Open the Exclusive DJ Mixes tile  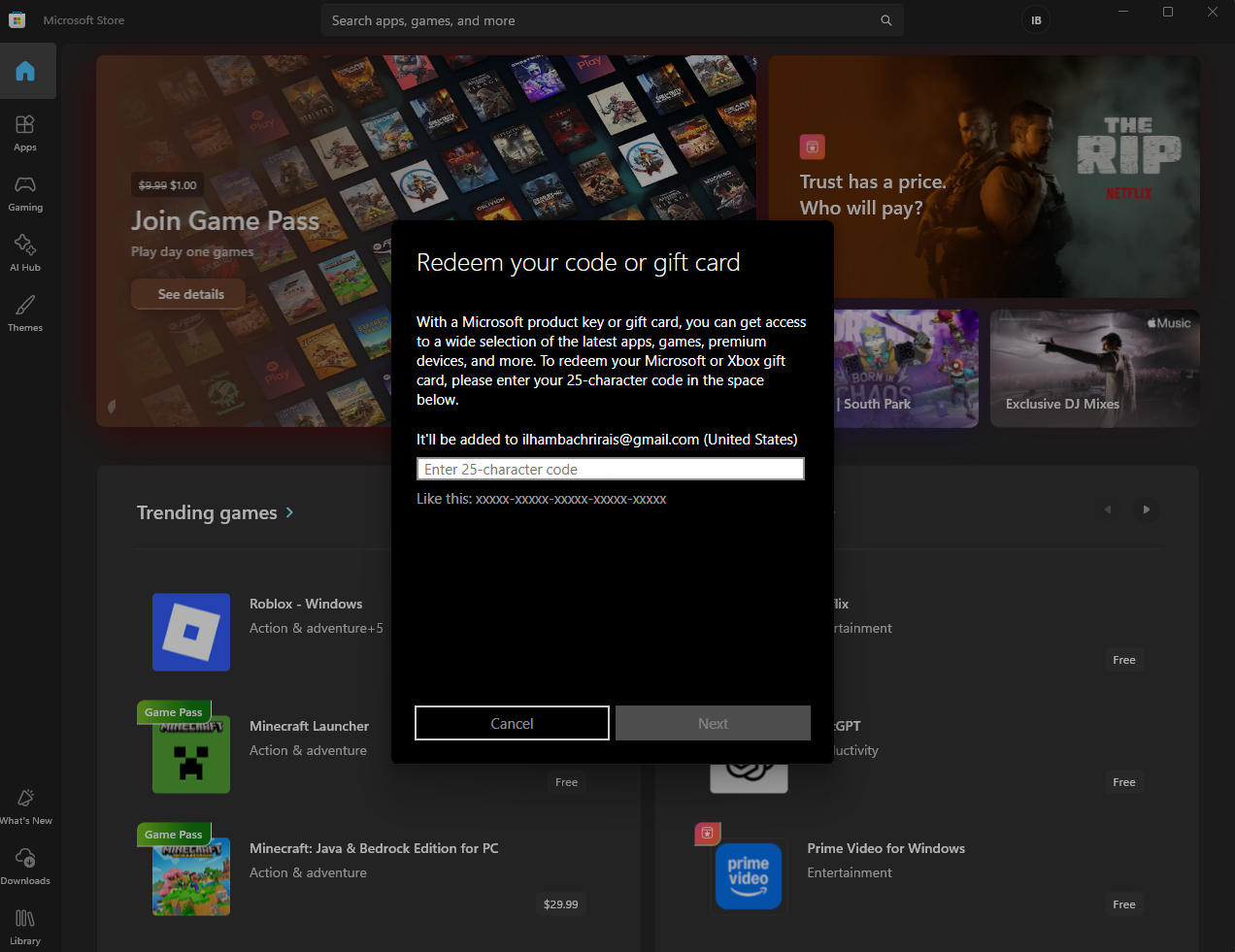coord(1095,369)
